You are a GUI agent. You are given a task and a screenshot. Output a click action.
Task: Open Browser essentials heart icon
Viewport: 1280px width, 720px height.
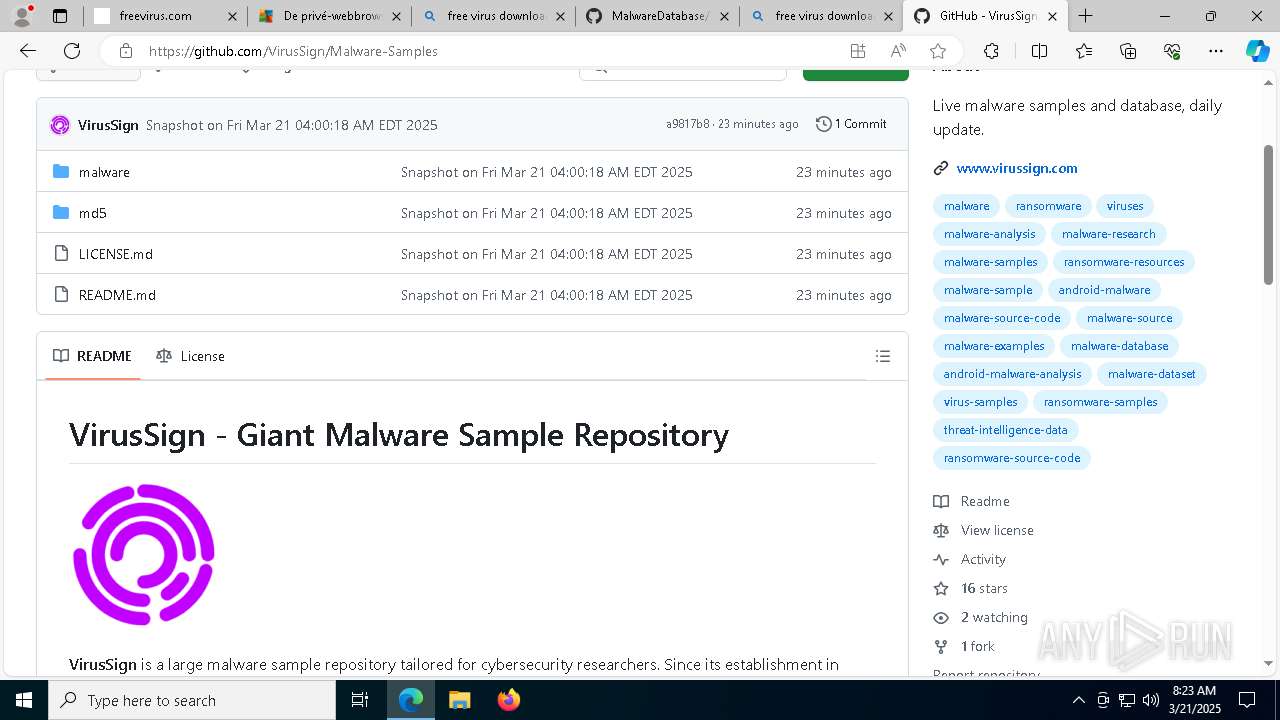point(1172,51)
